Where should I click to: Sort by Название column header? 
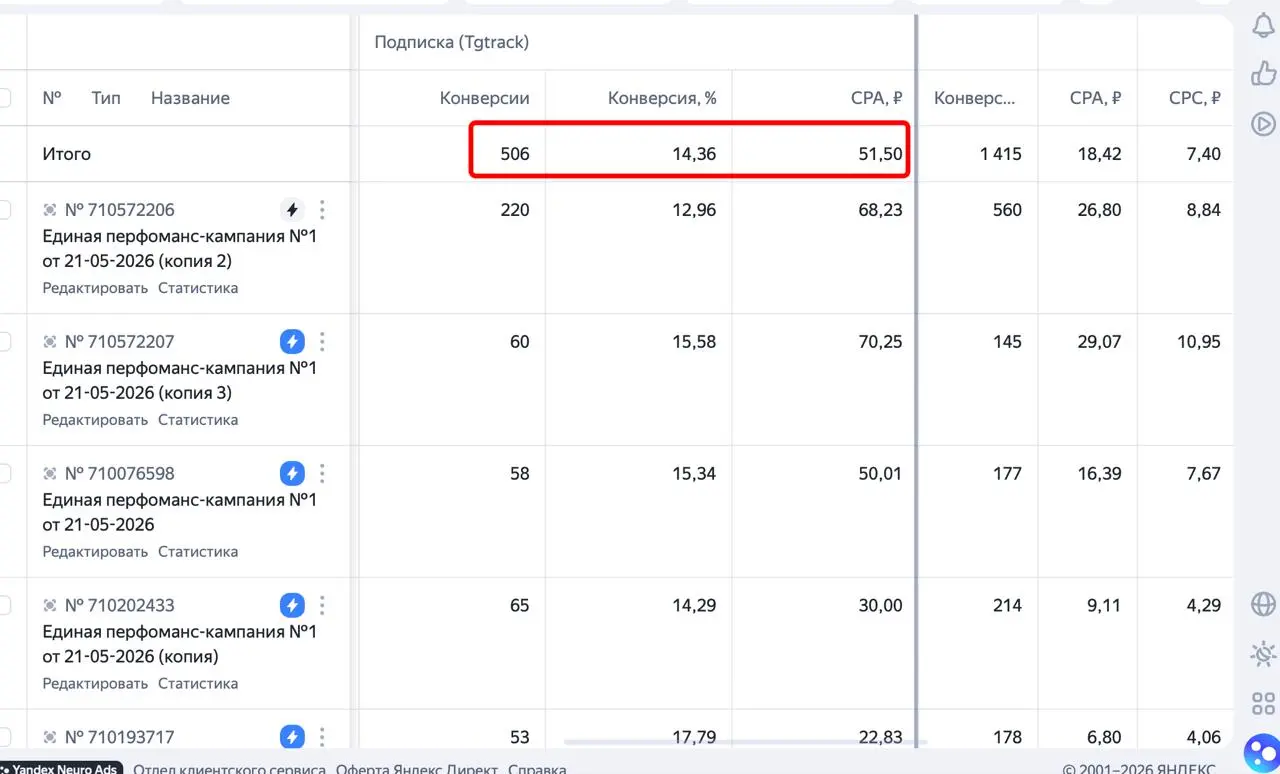[190, 98]
